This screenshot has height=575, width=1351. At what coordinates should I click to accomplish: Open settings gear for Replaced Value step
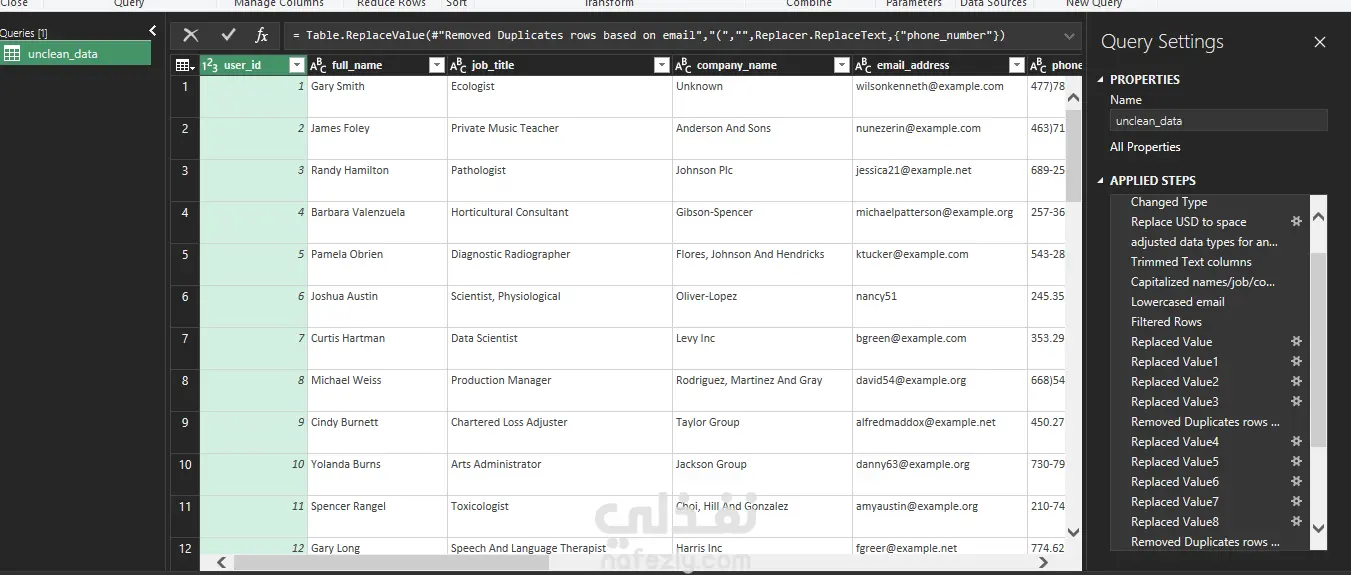click(1296, 342)
